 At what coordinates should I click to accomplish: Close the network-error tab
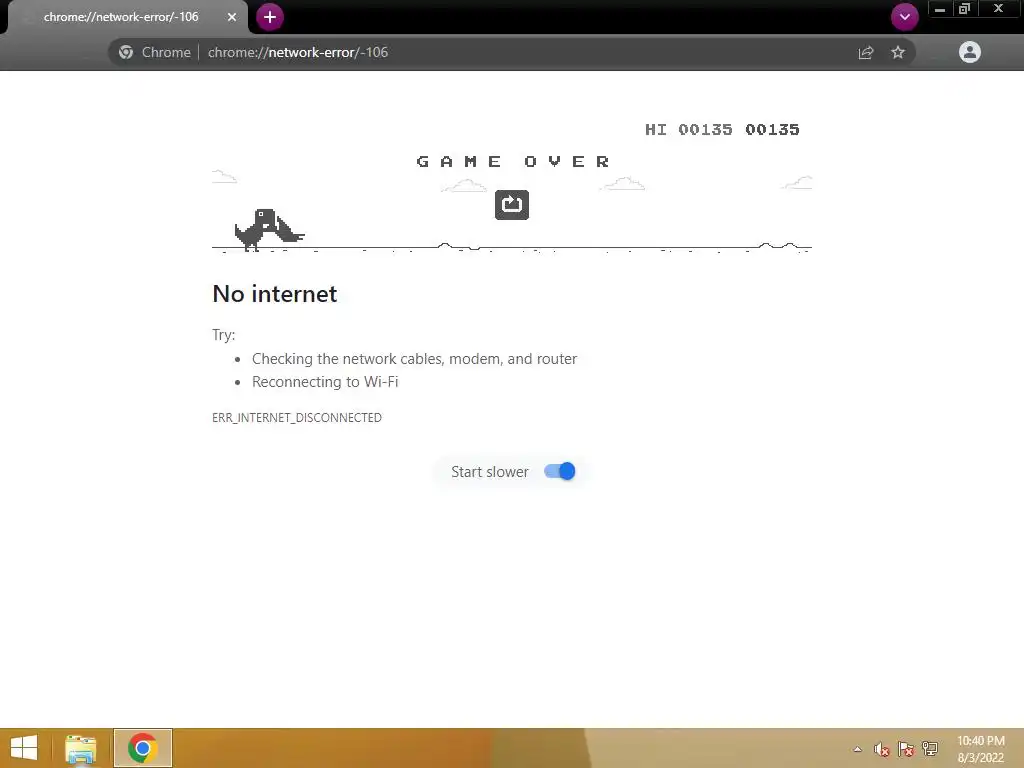pyautogui.click(x=232, y=17)
